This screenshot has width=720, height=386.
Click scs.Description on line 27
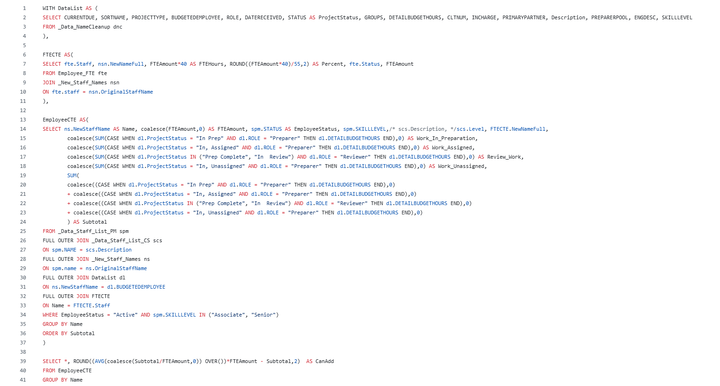point(108,250)
